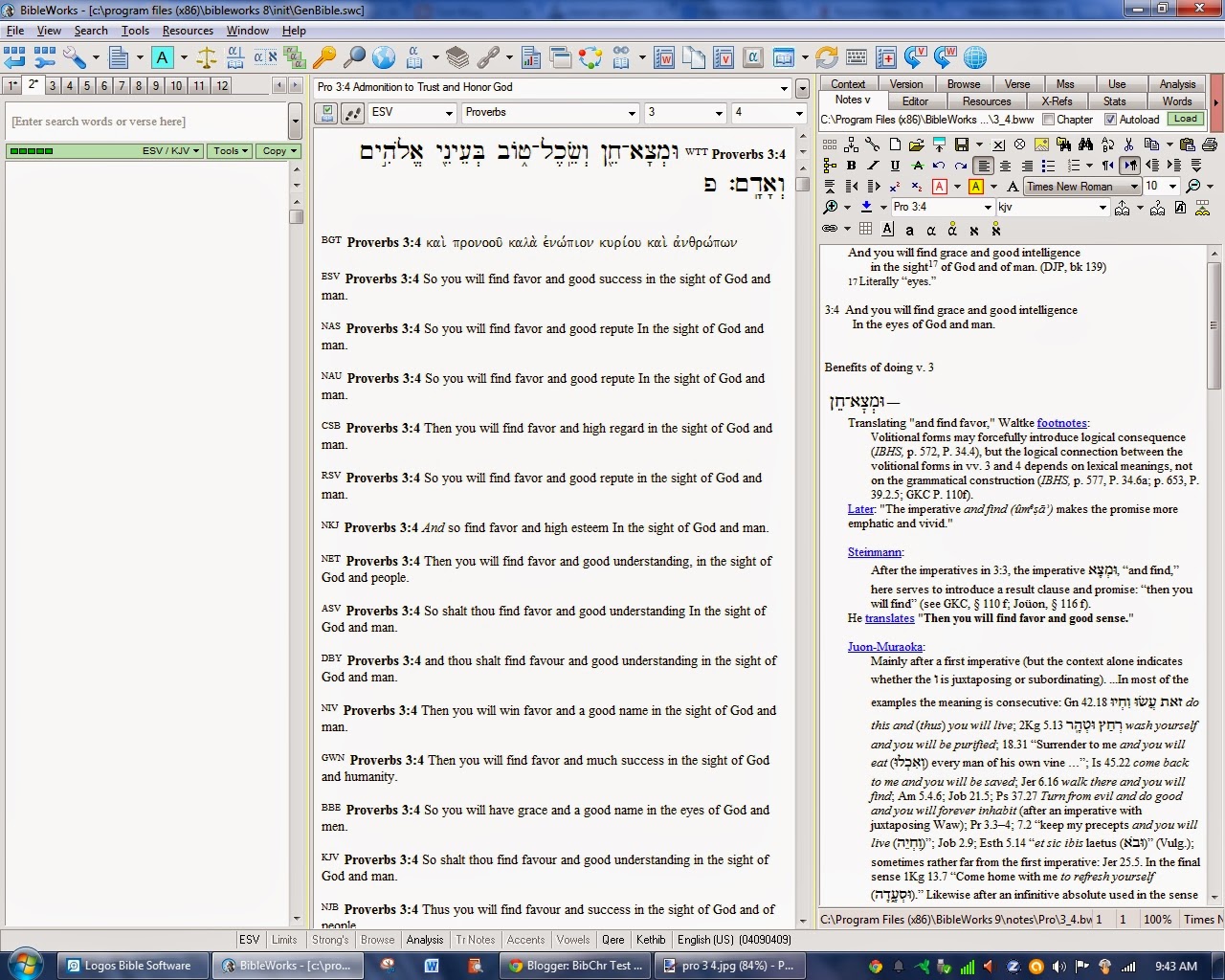Viewport: 1225px width, 980px height.
Task: Open the Proverbs book dropdown
Action: click(x=632, y=113)
